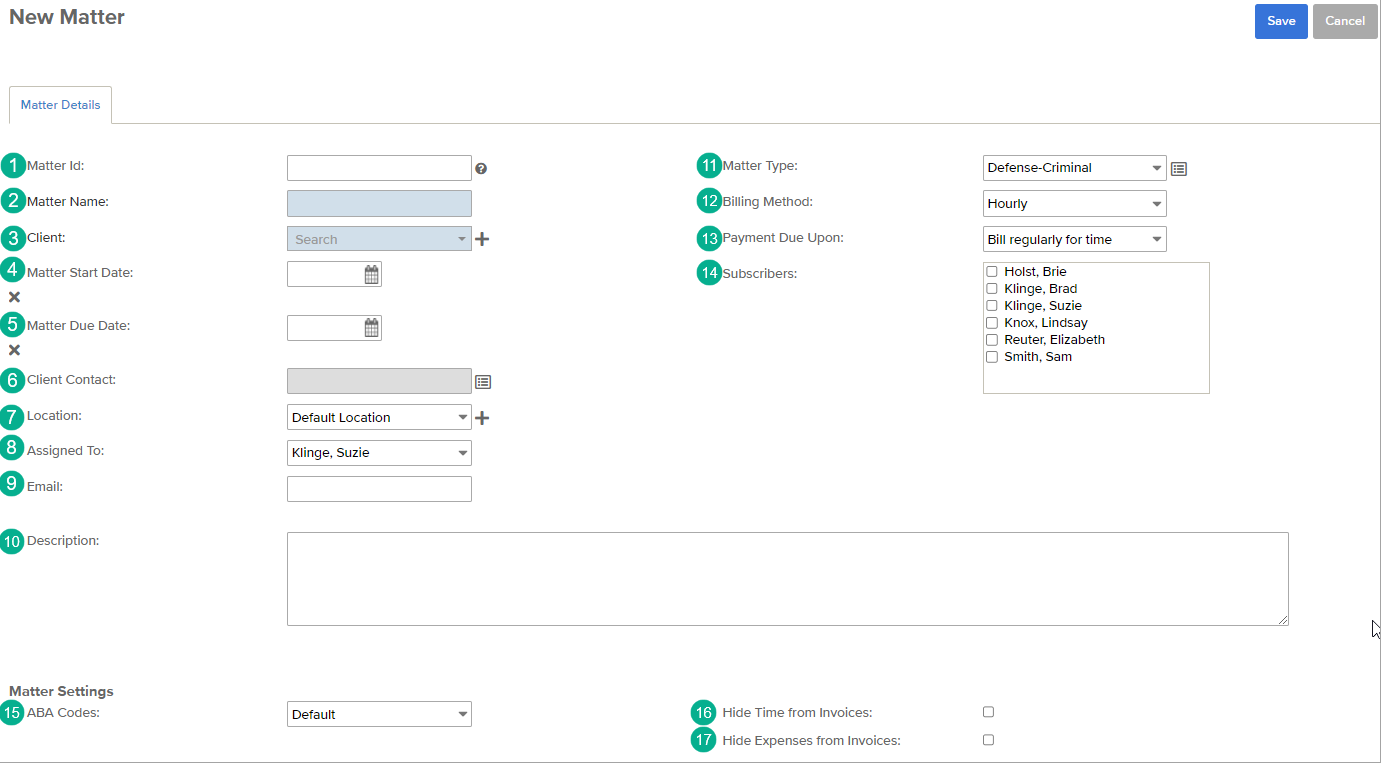
Task: Toggle Hide Expenses from Invoices checkbox
Action: pos(988,740)
